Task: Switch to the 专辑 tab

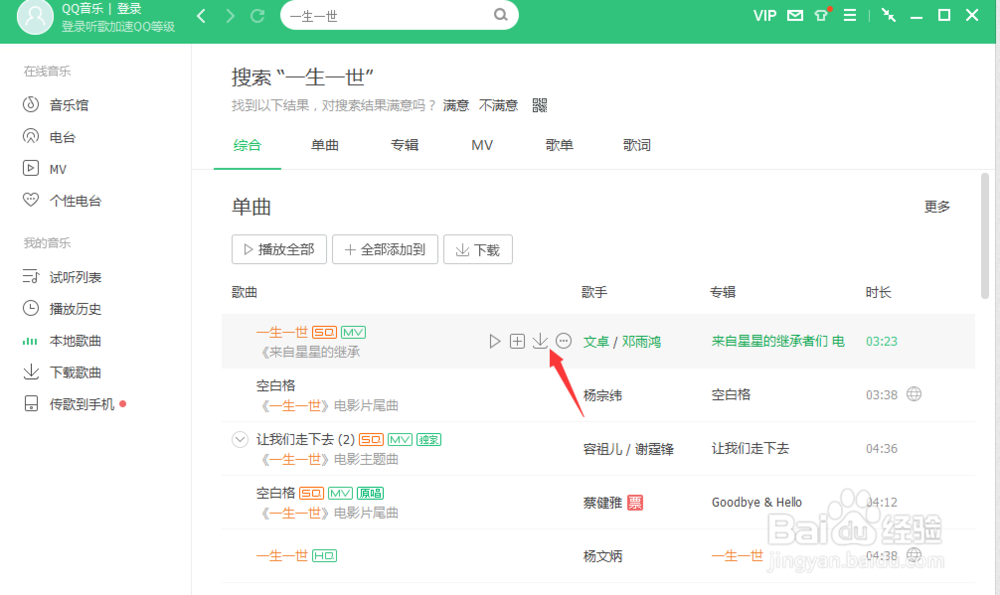Action: coord(404,145)
